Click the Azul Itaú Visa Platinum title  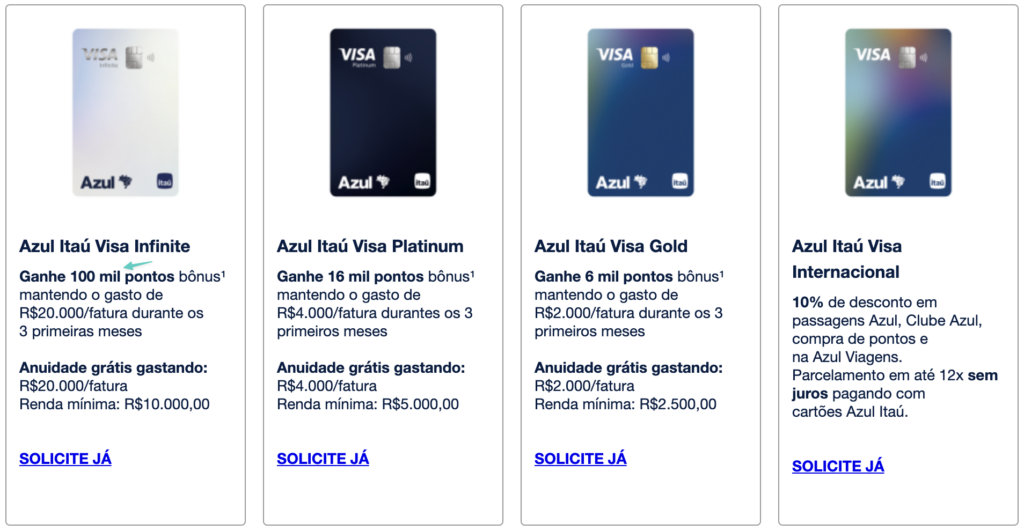click(370, 246)
